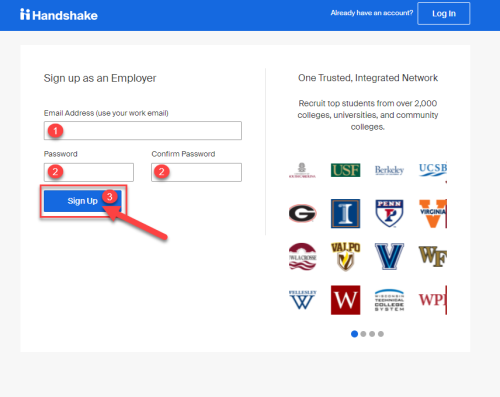Focus the Email Address input field
The height and width of the screenshot is (397, 500).
pyautogui.click(x=143, y=131)
